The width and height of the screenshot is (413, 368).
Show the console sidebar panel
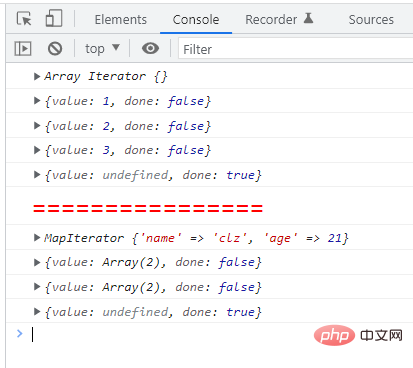[23, 49]
